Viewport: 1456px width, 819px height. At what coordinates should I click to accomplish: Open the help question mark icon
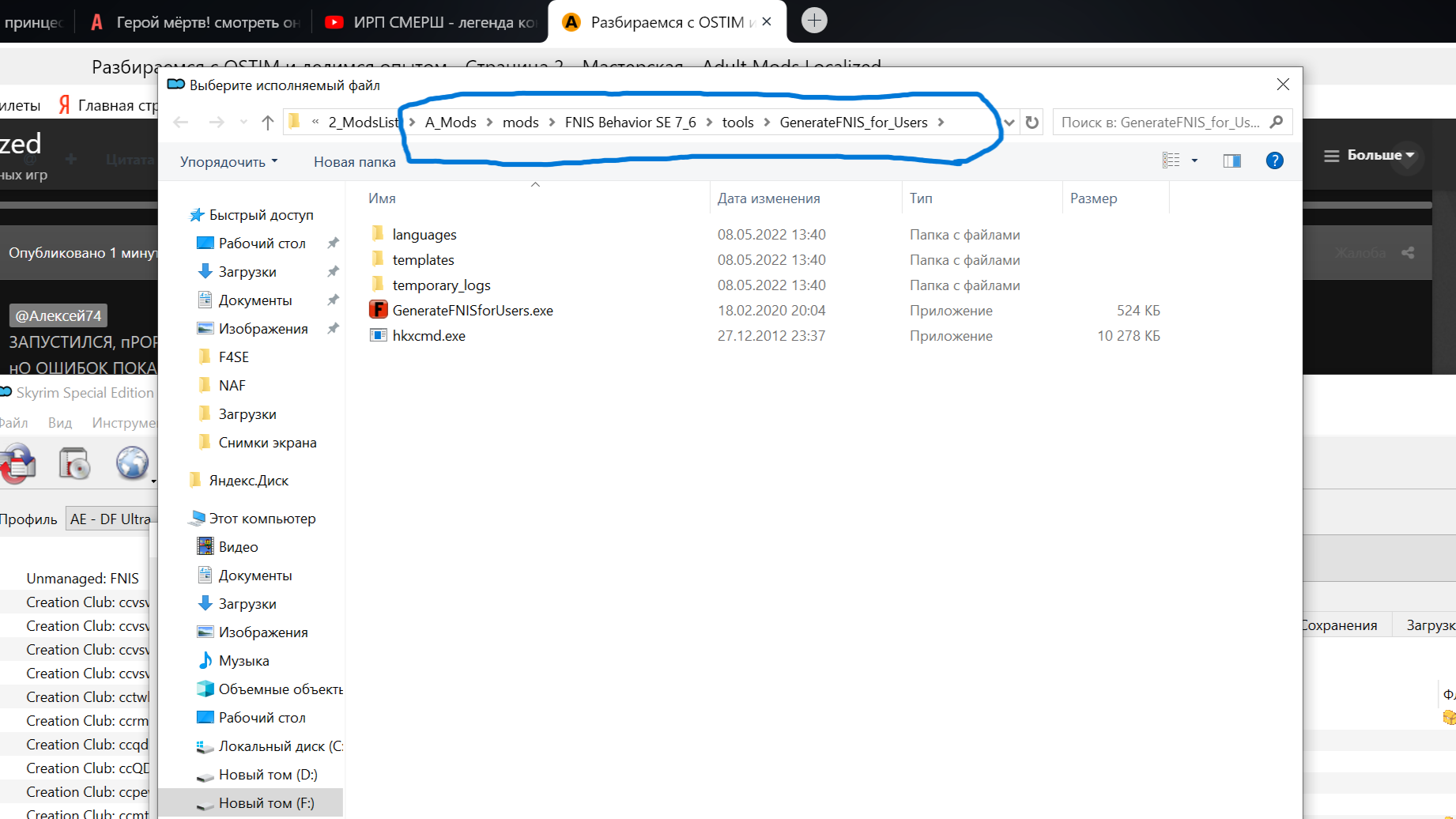(x=1274, y=161)
